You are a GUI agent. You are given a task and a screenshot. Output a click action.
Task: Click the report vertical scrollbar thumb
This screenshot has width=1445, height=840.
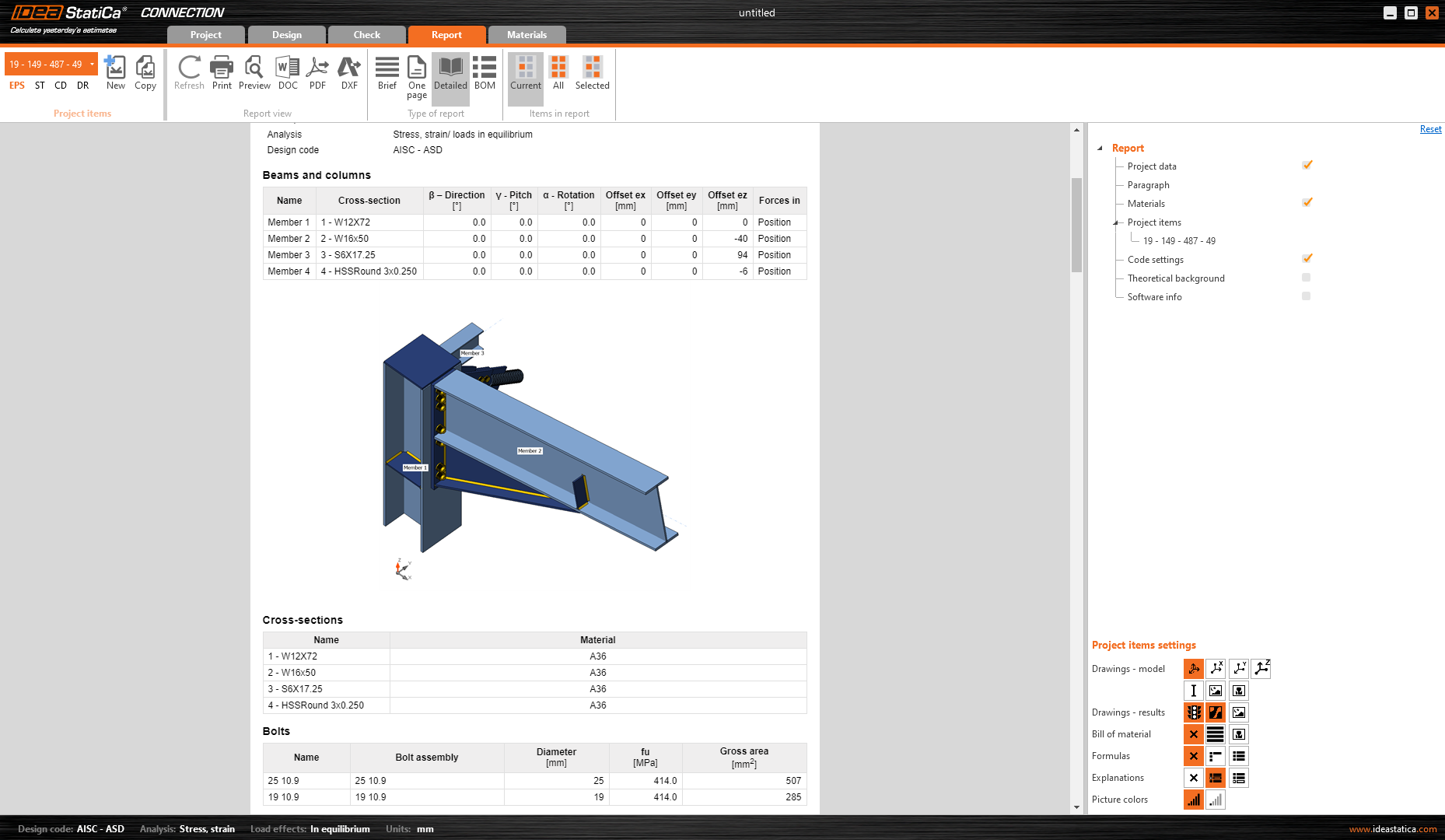pos(1076,226)
